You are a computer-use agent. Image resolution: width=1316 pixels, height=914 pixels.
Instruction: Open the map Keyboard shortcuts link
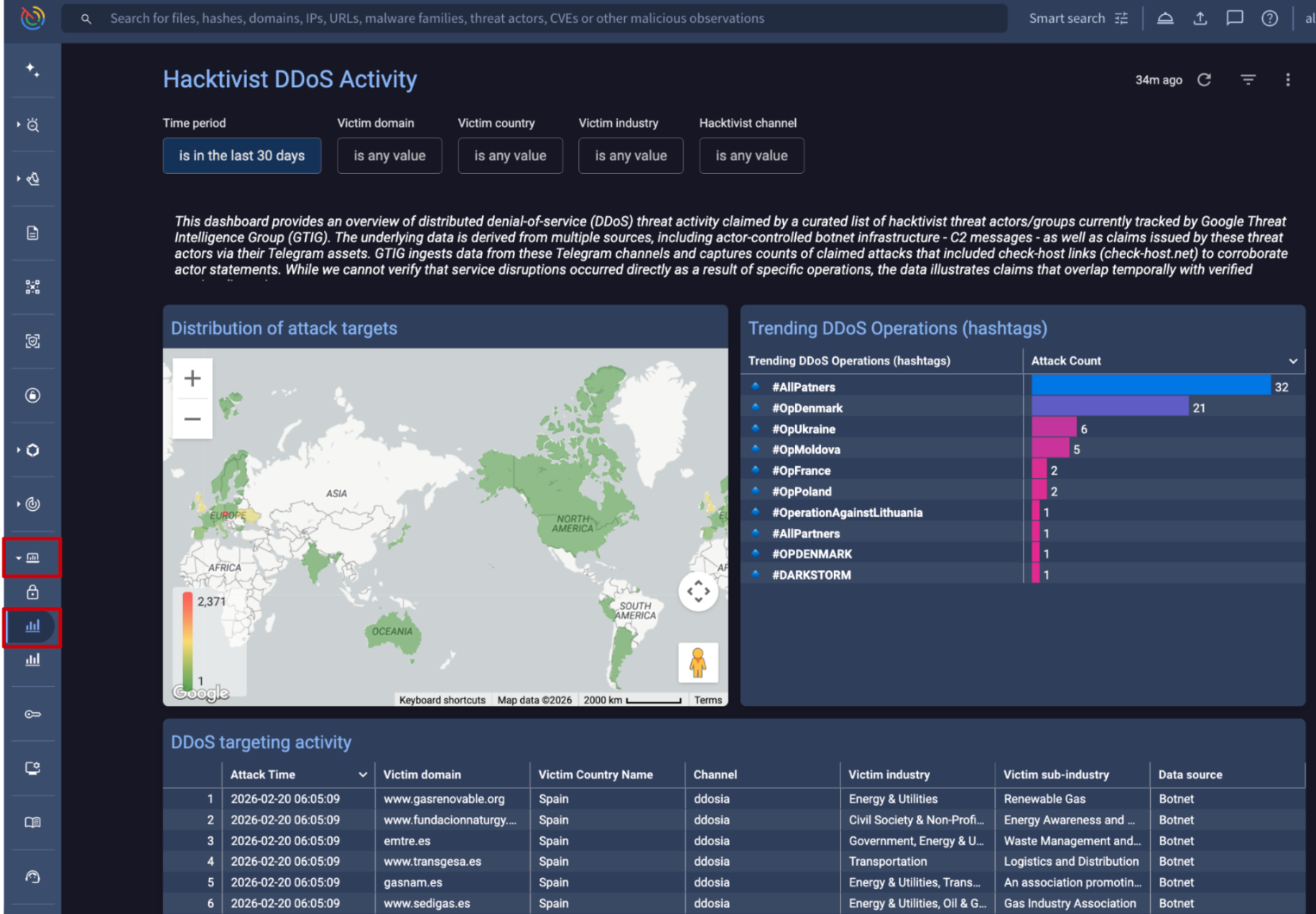click(442, 700)
